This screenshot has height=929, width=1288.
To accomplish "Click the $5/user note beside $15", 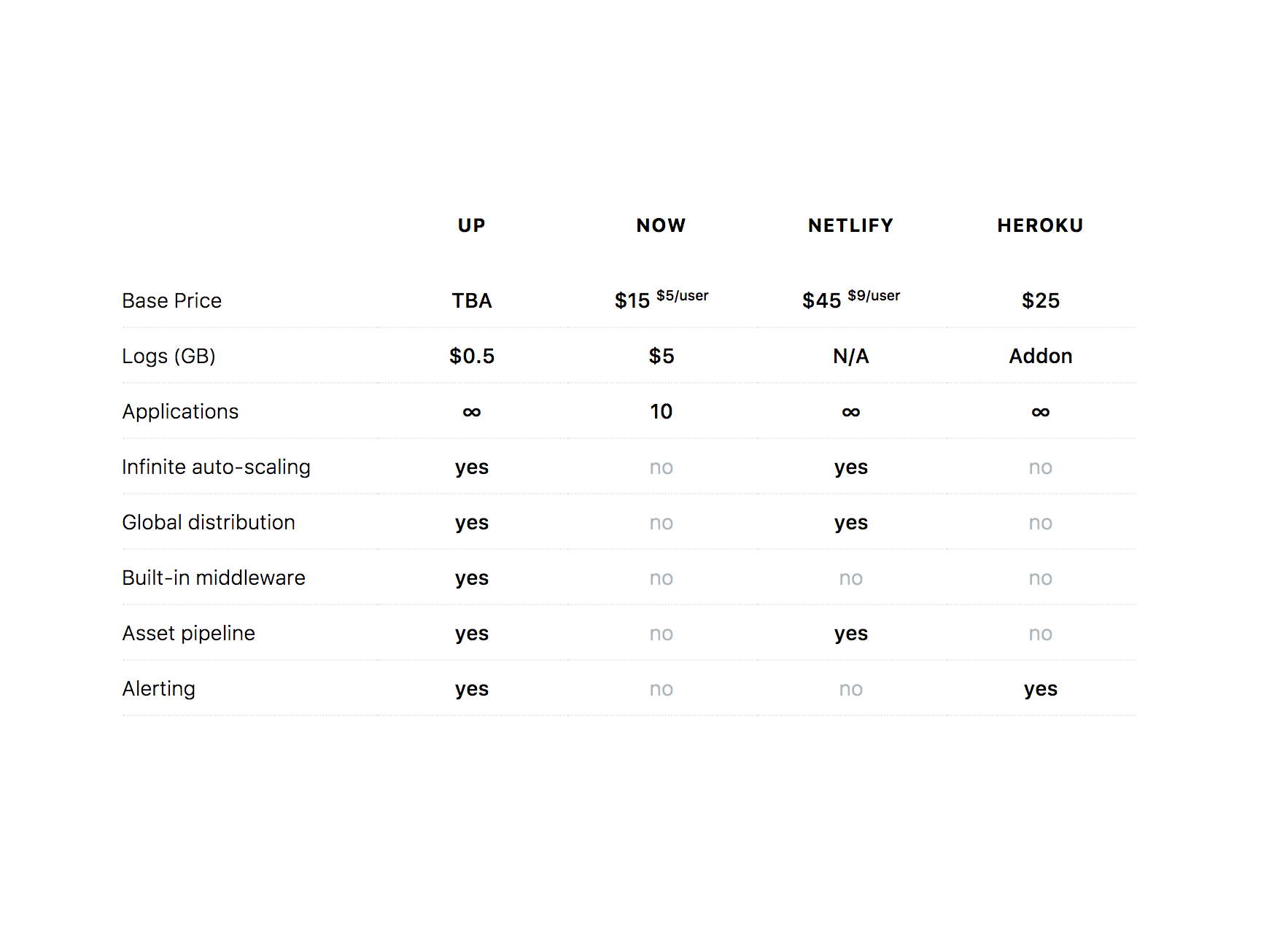I will 683,295.
